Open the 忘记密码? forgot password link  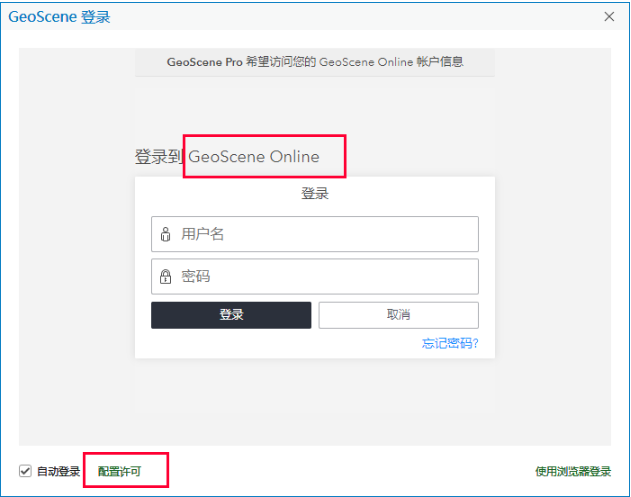(x=450, y=343)
